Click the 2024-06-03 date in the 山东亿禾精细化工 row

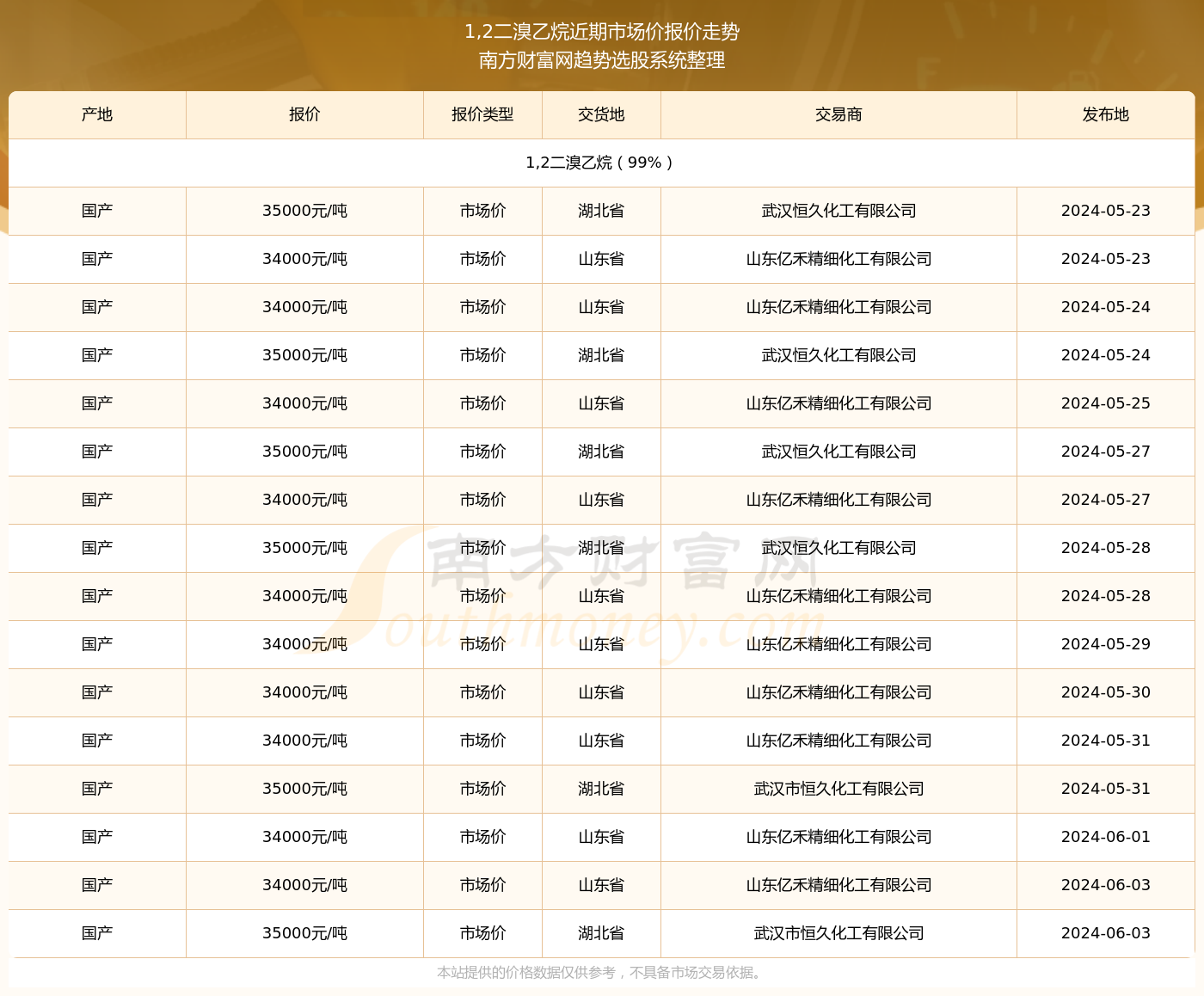[x=1105, y=885]
